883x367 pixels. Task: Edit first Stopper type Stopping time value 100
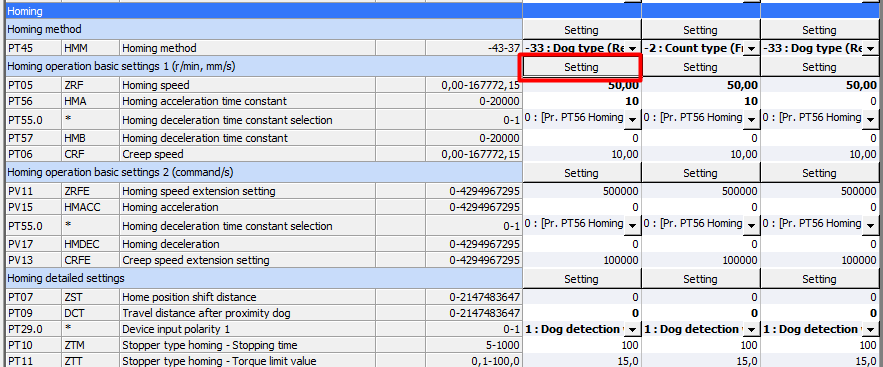581,344
